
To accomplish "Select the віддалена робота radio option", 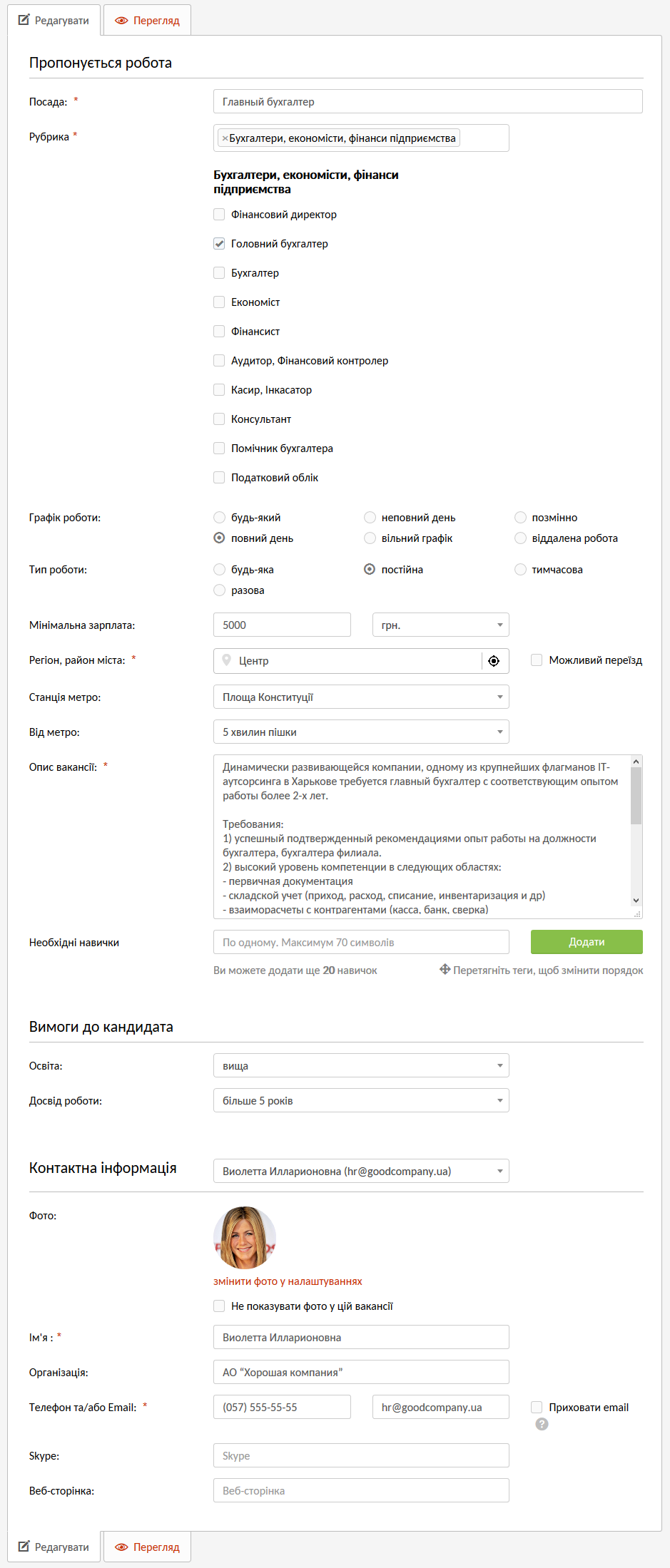I will click(x=521, y=538).
